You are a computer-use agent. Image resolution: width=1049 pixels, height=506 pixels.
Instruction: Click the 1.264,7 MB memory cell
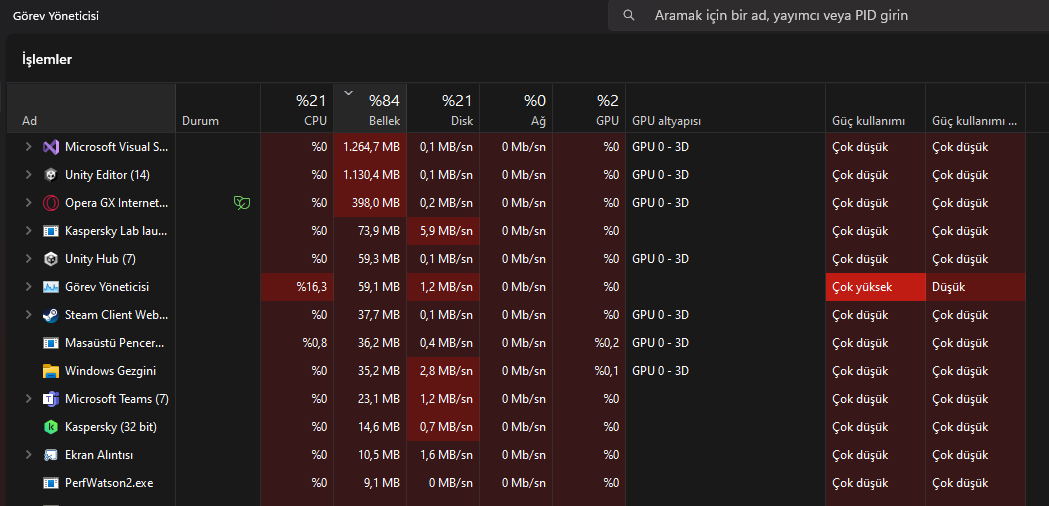pos(370,147)
